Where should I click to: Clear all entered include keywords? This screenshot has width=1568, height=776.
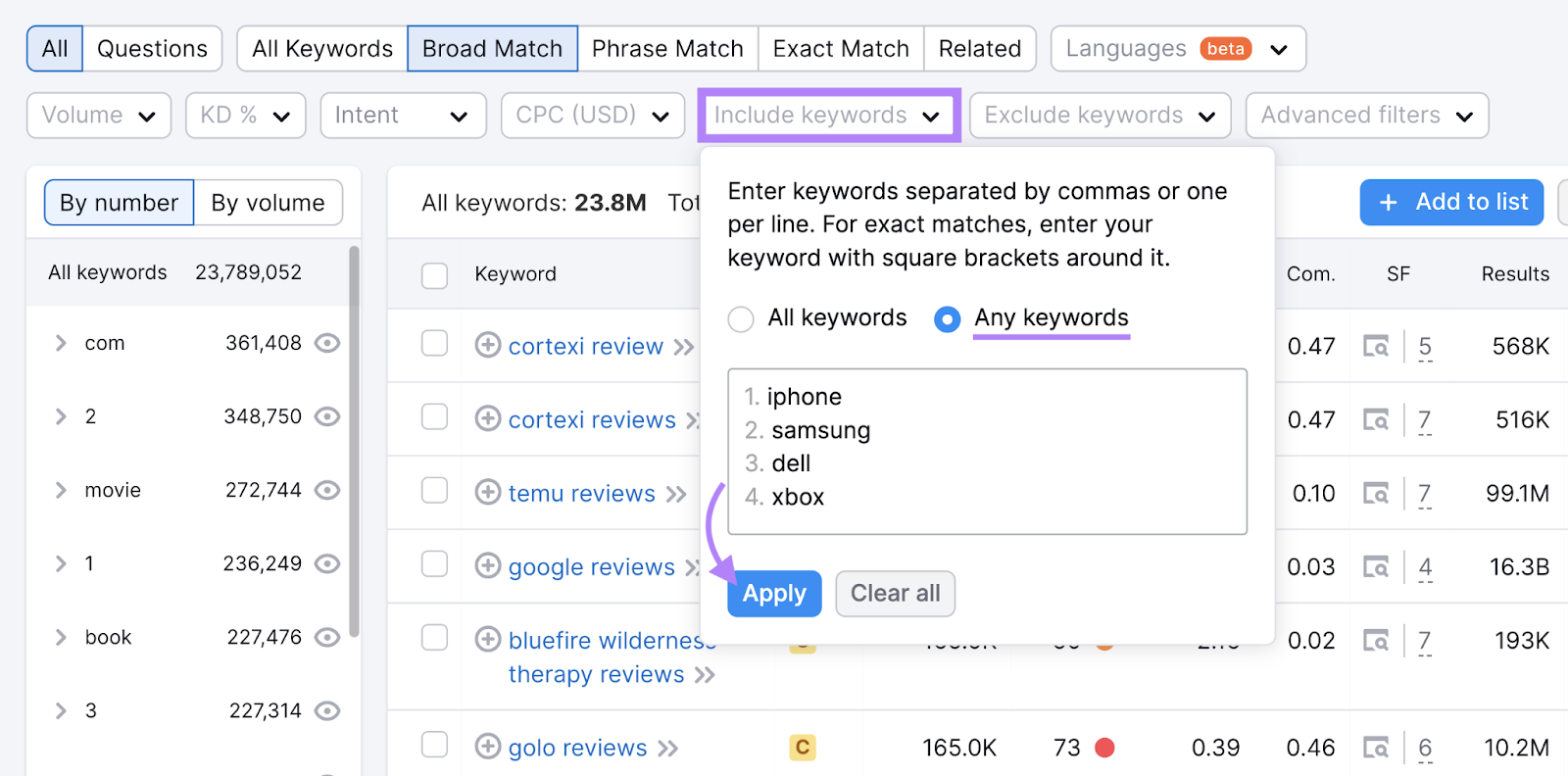(894, 593)
